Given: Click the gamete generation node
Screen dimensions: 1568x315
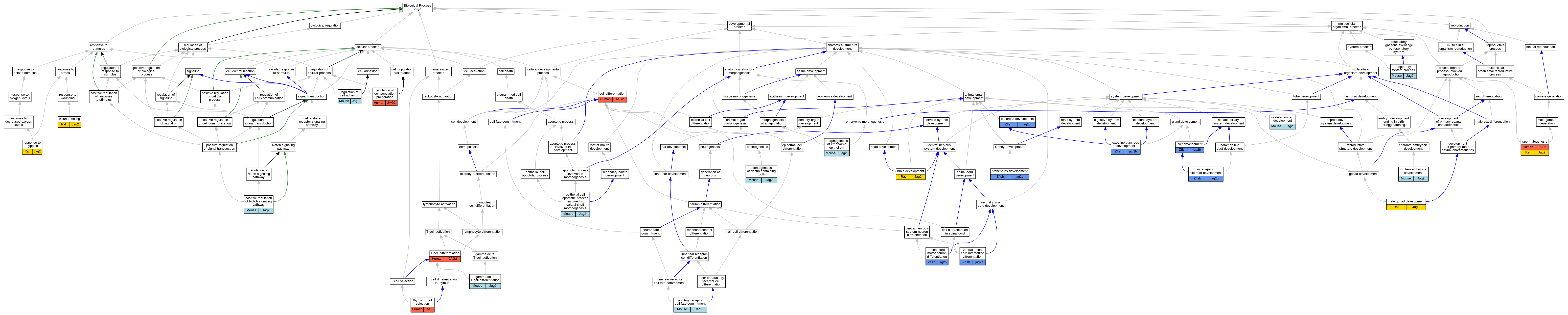Looking at the screenshot, I should click(1549, 96).
